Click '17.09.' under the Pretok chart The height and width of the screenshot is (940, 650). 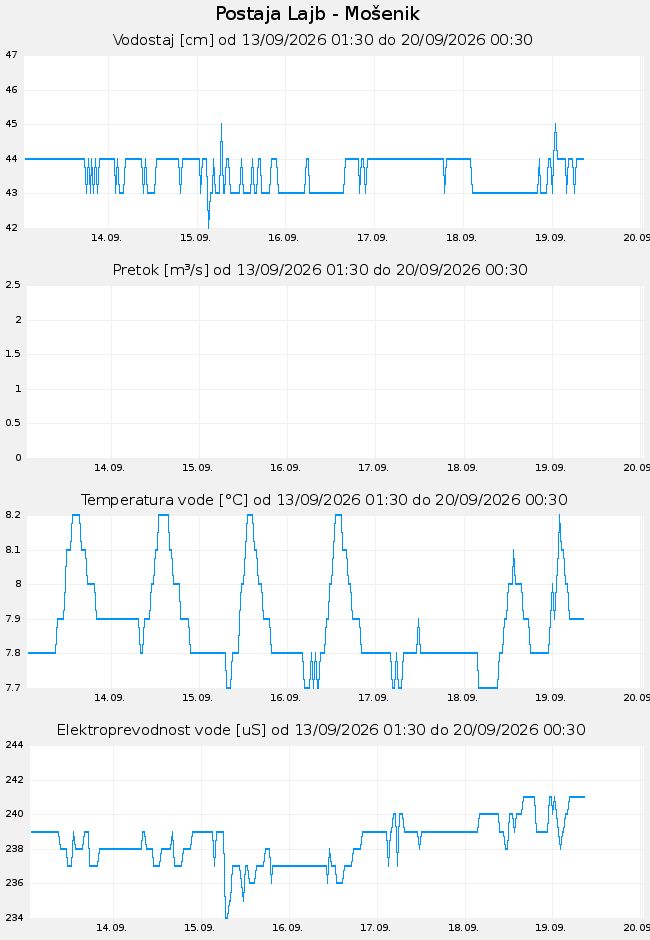pyautogui.click(x=373, y=468)
